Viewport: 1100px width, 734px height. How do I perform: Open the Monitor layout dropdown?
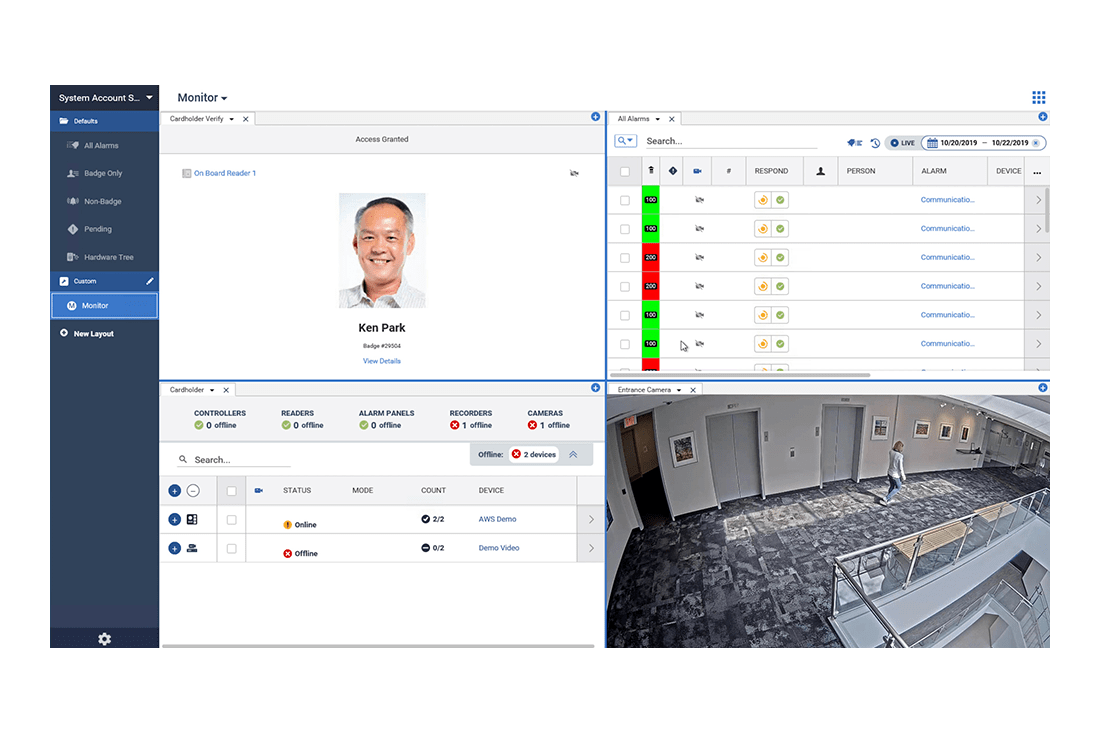(x=202, y=98)
